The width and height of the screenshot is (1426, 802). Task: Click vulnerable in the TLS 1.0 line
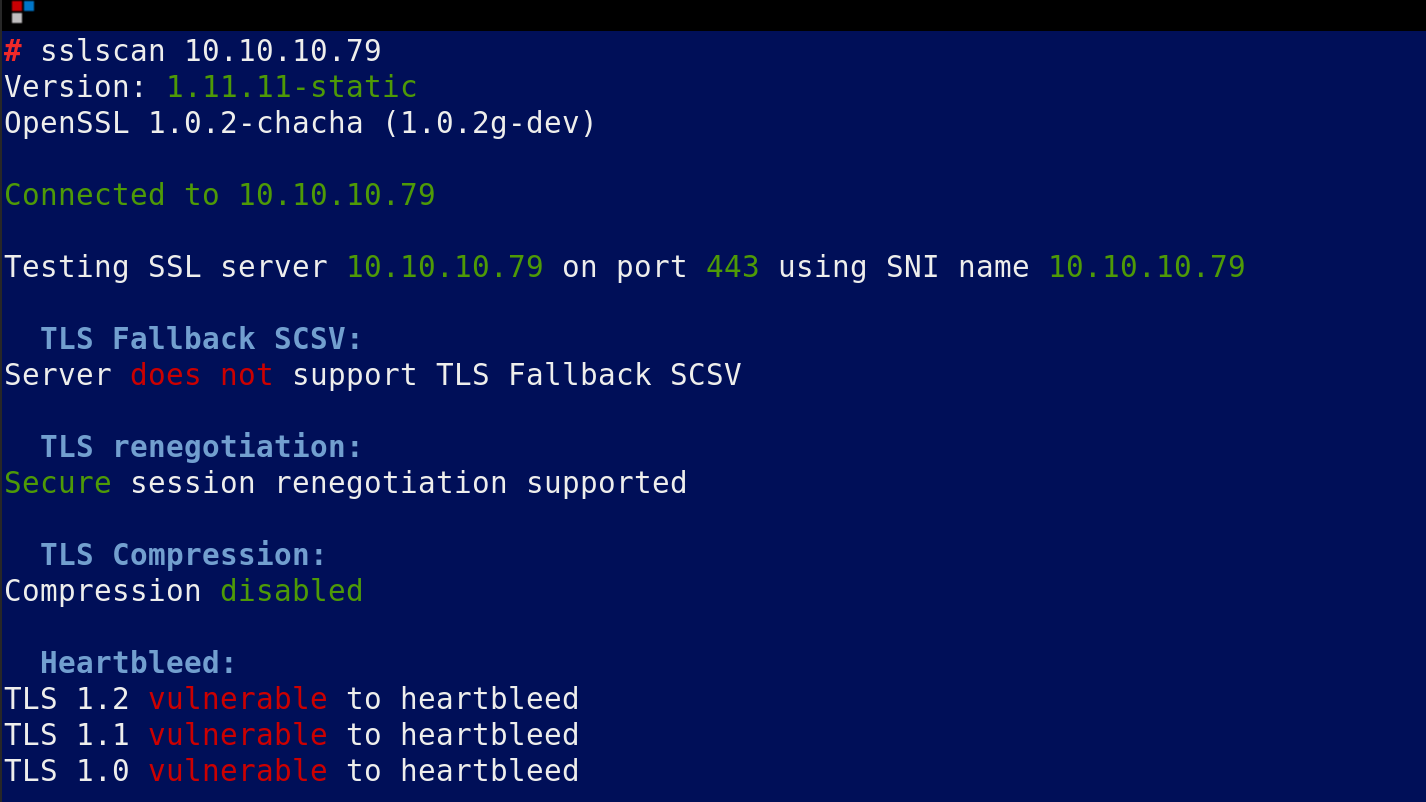[x=238, y=771]
